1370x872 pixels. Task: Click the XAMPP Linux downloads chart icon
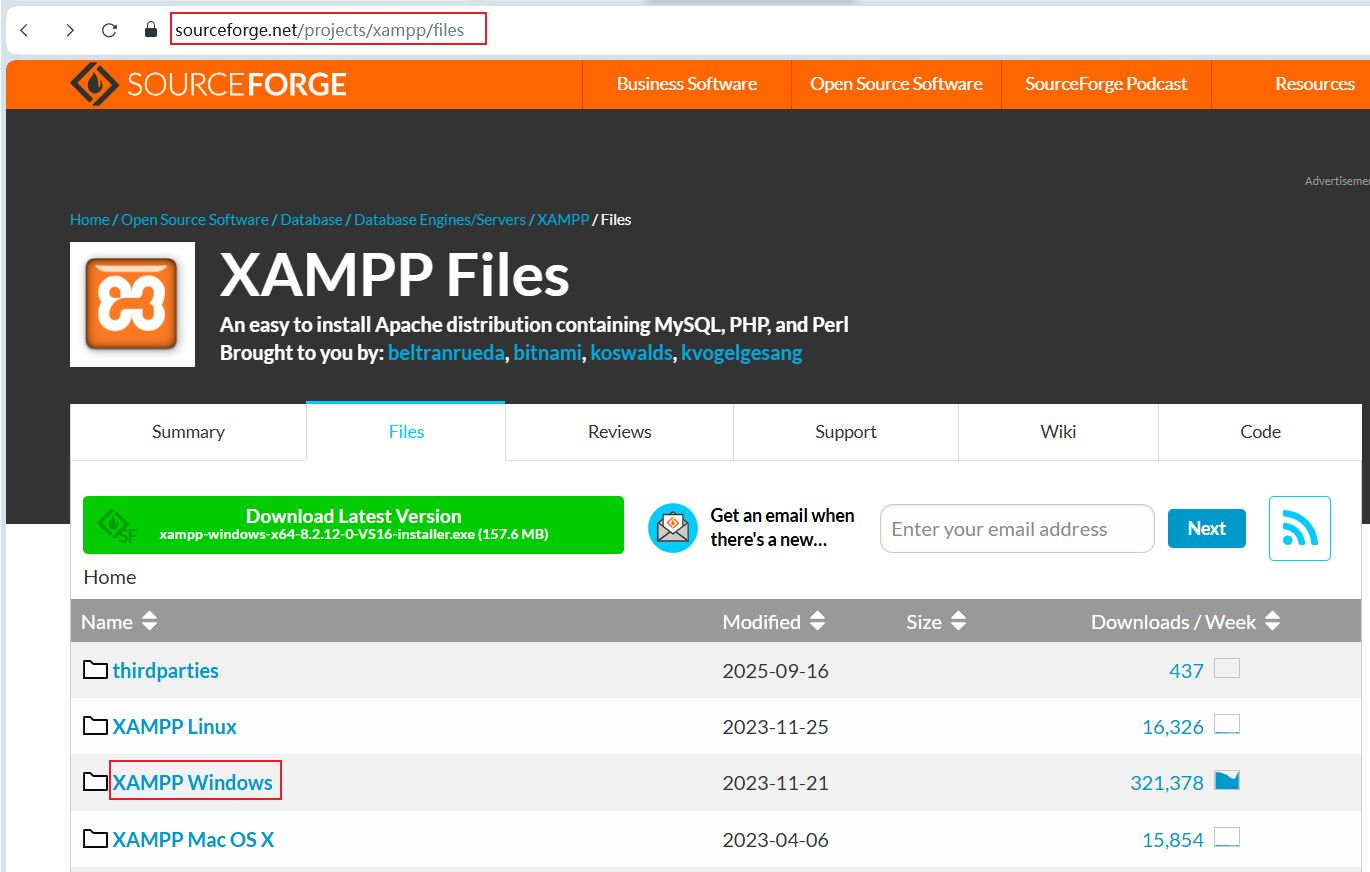point(1226,725)
